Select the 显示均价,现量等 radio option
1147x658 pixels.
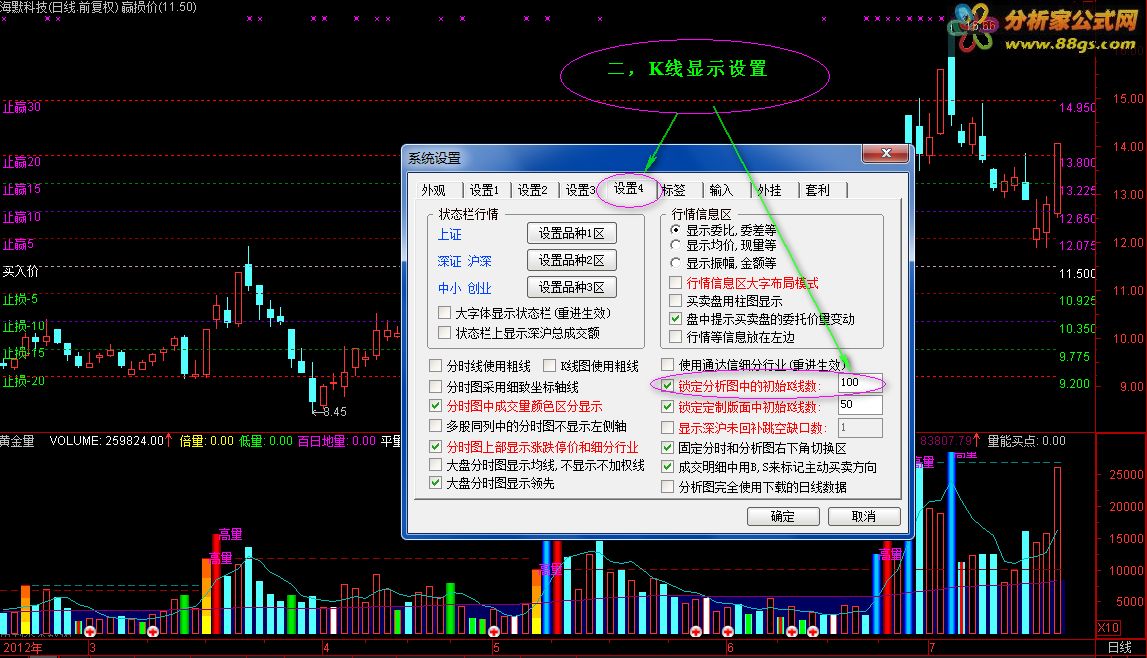click(676, 245)
